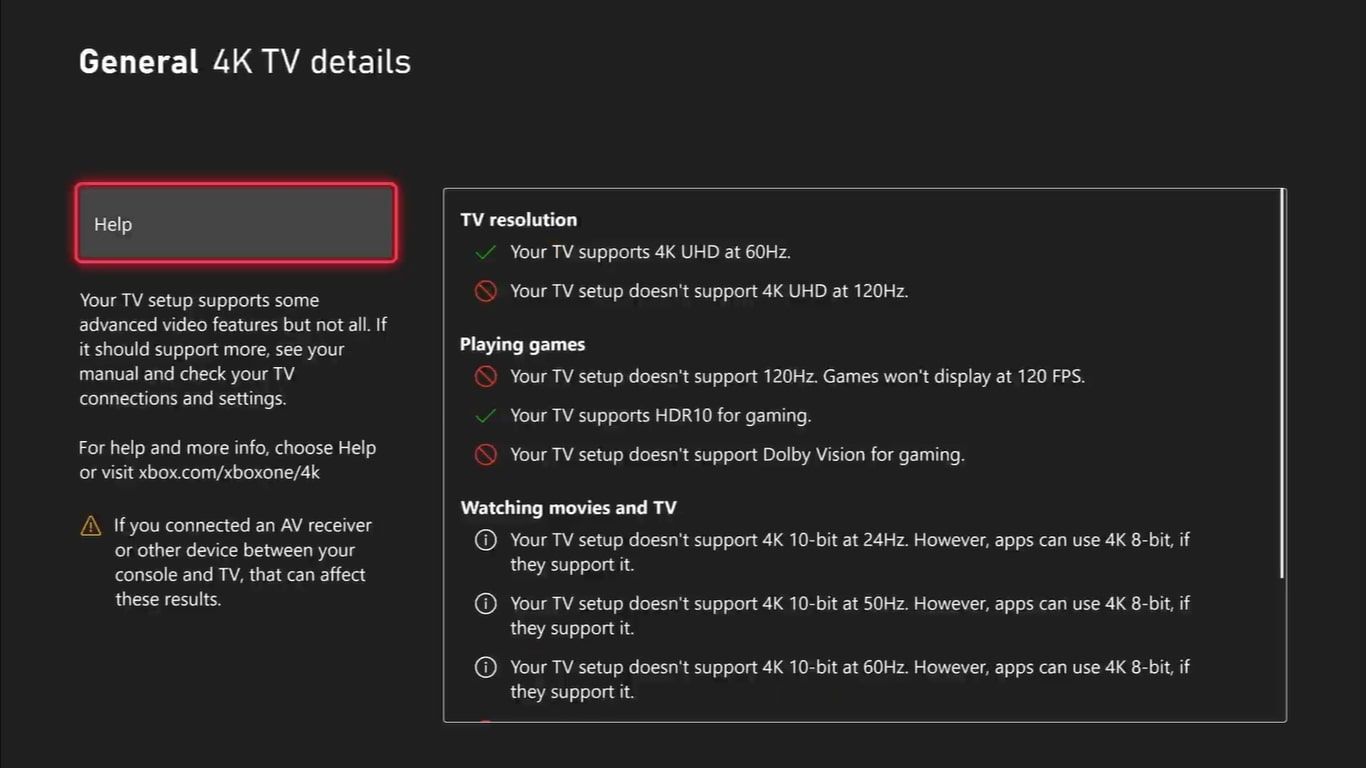This screenshot has height=768, width=1366.
Task: Click the Playing games section heading
Action: (522, 343)
